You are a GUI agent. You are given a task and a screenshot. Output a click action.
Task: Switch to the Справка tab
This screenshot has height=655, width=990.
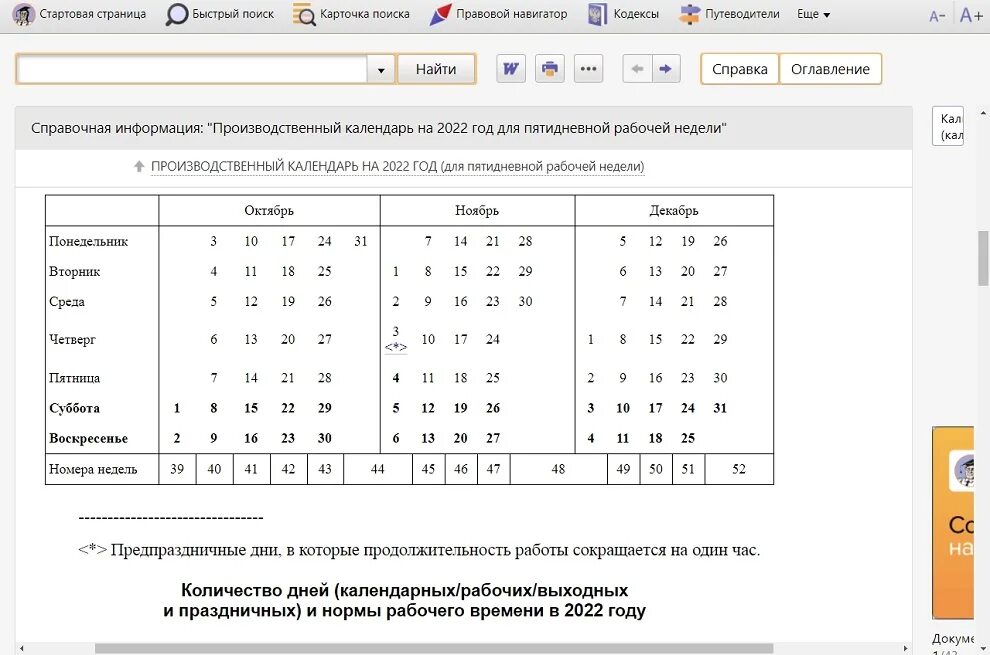pyautogui.click(x=740, y=69)
